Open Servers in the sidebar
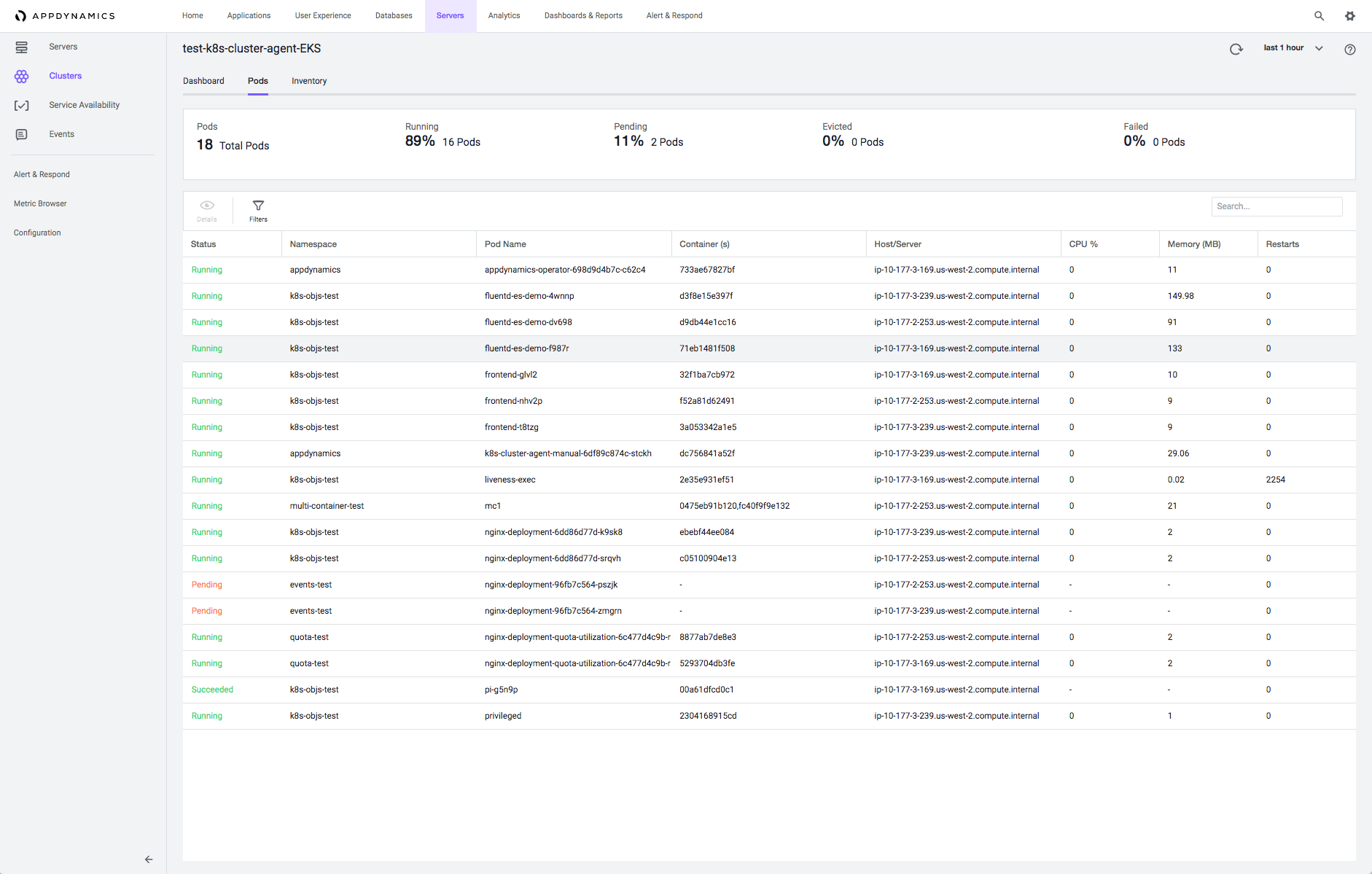Viewport: 1372px width, 874px height. [x=63, y=47]
